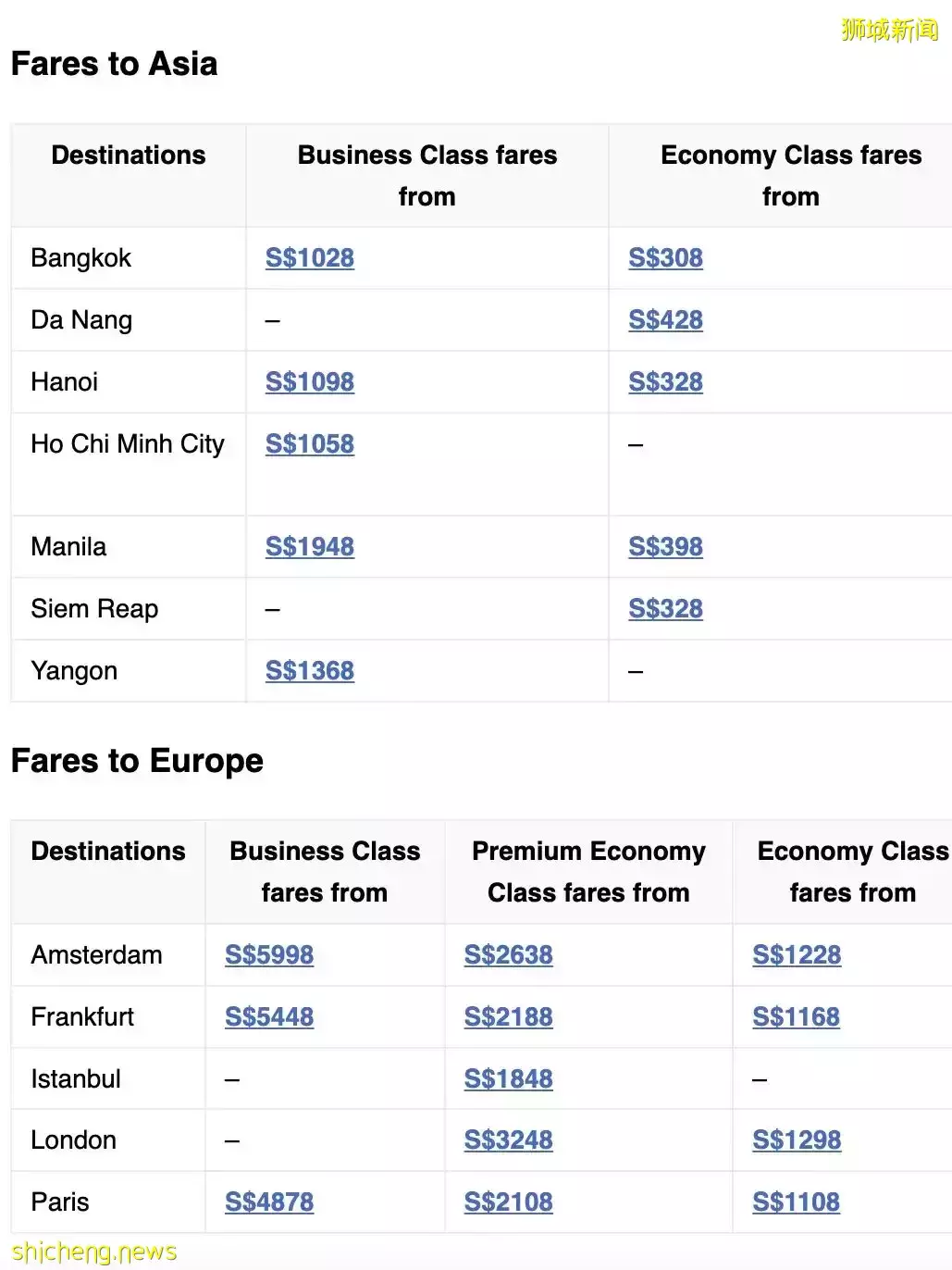Open London Premium Economy fare S$3248
This screenshot has height=1270, width=952.
508,1140
